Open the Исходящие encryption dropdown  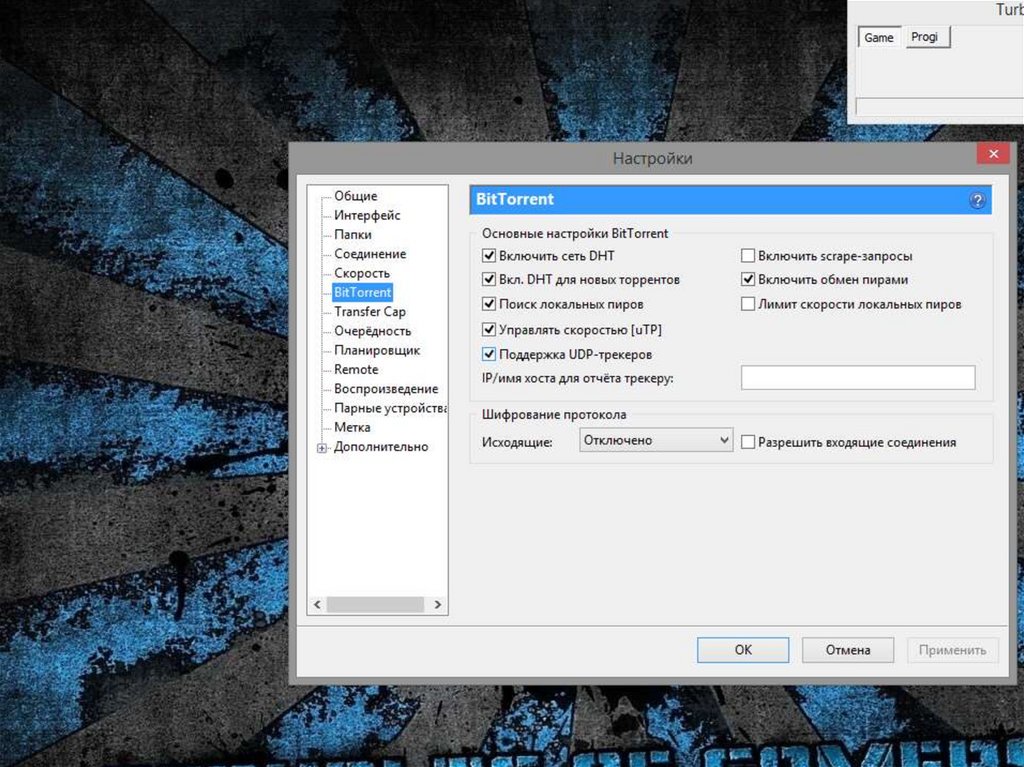click(x=656, y=440)
